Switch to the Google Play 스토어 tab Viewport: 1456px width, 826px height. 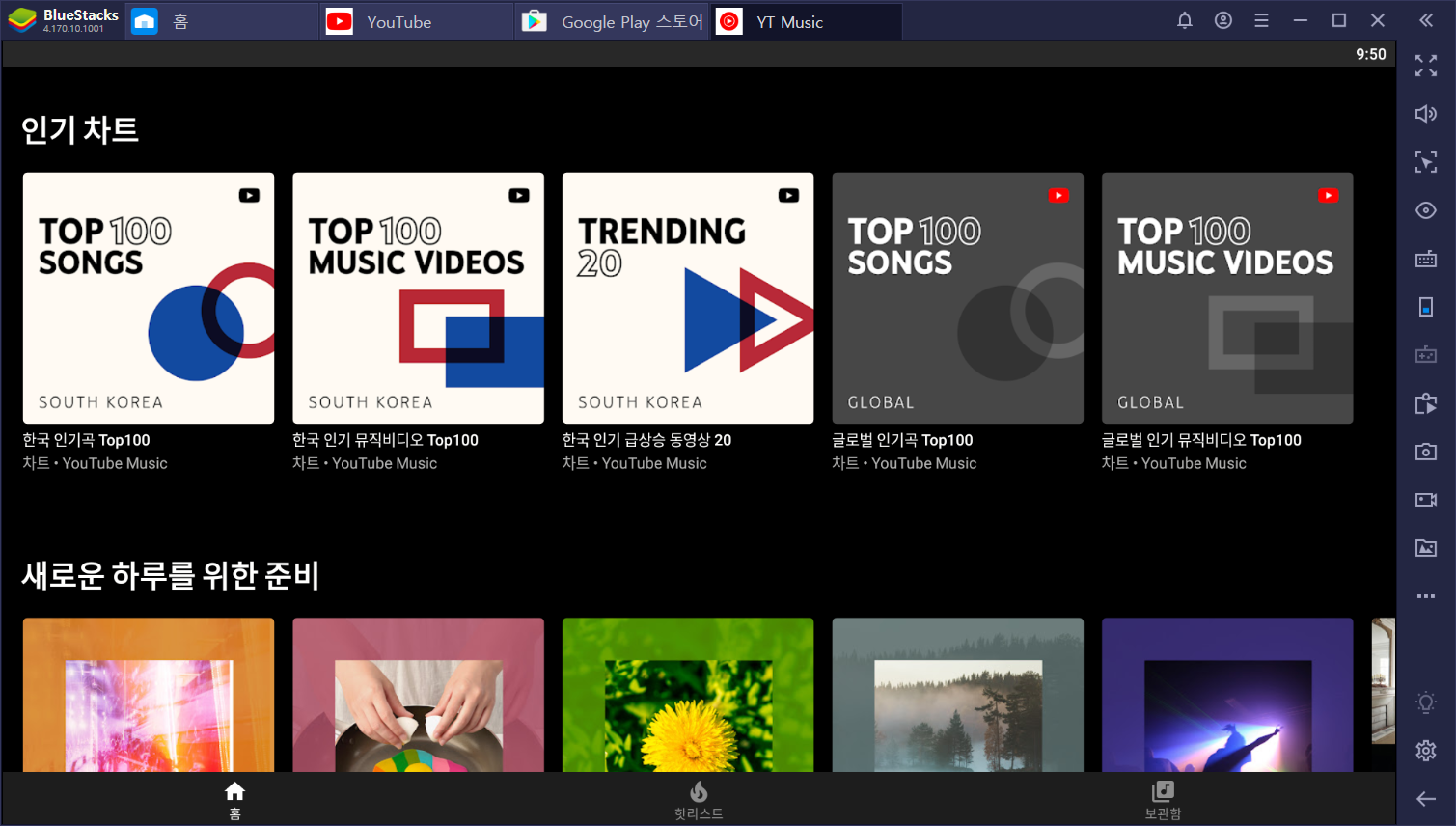[x=612, y=21]
